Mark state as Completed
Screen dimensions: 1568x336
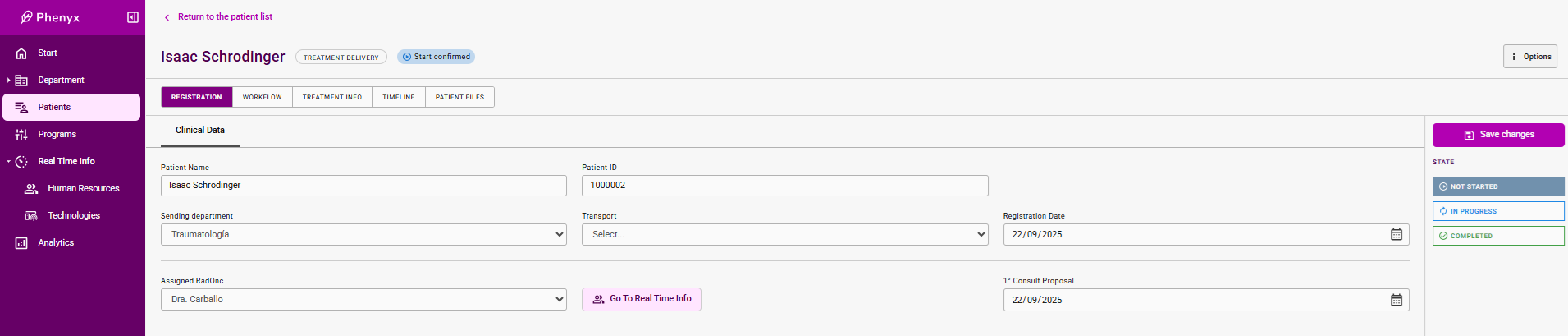(x=1497, y=236)
